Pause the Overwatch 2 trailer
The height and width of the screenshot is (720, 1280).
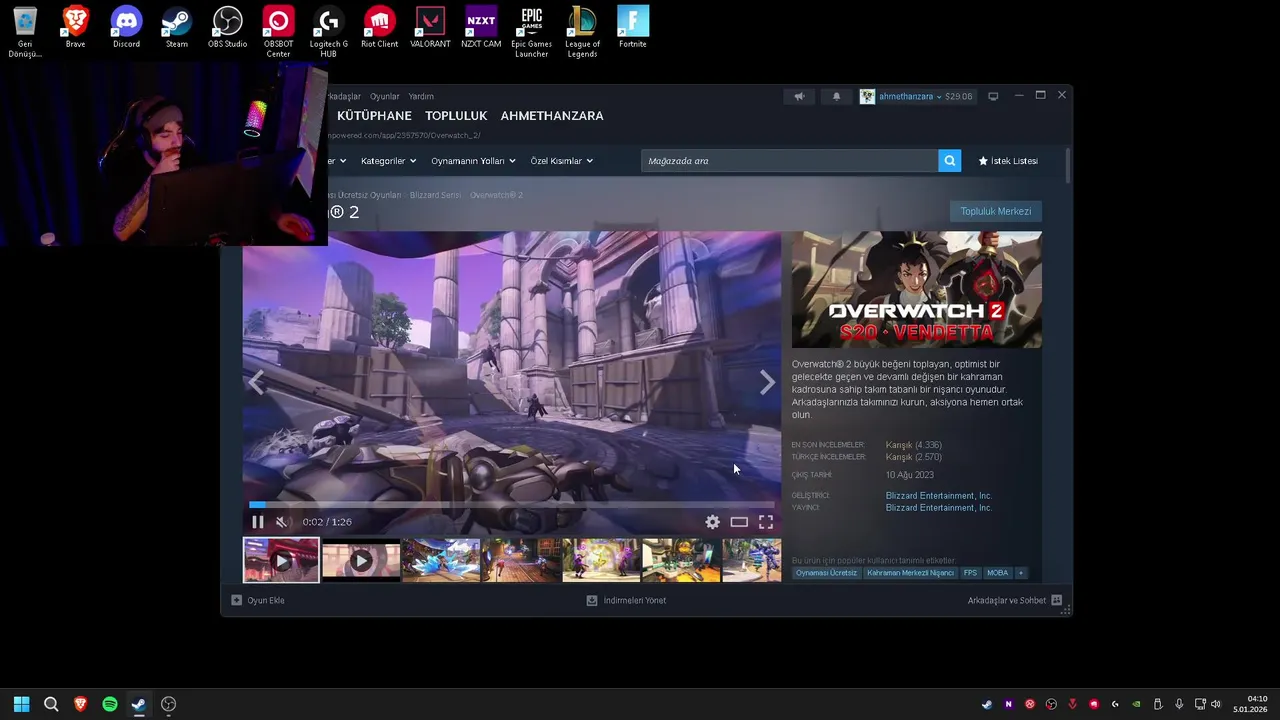258,522
